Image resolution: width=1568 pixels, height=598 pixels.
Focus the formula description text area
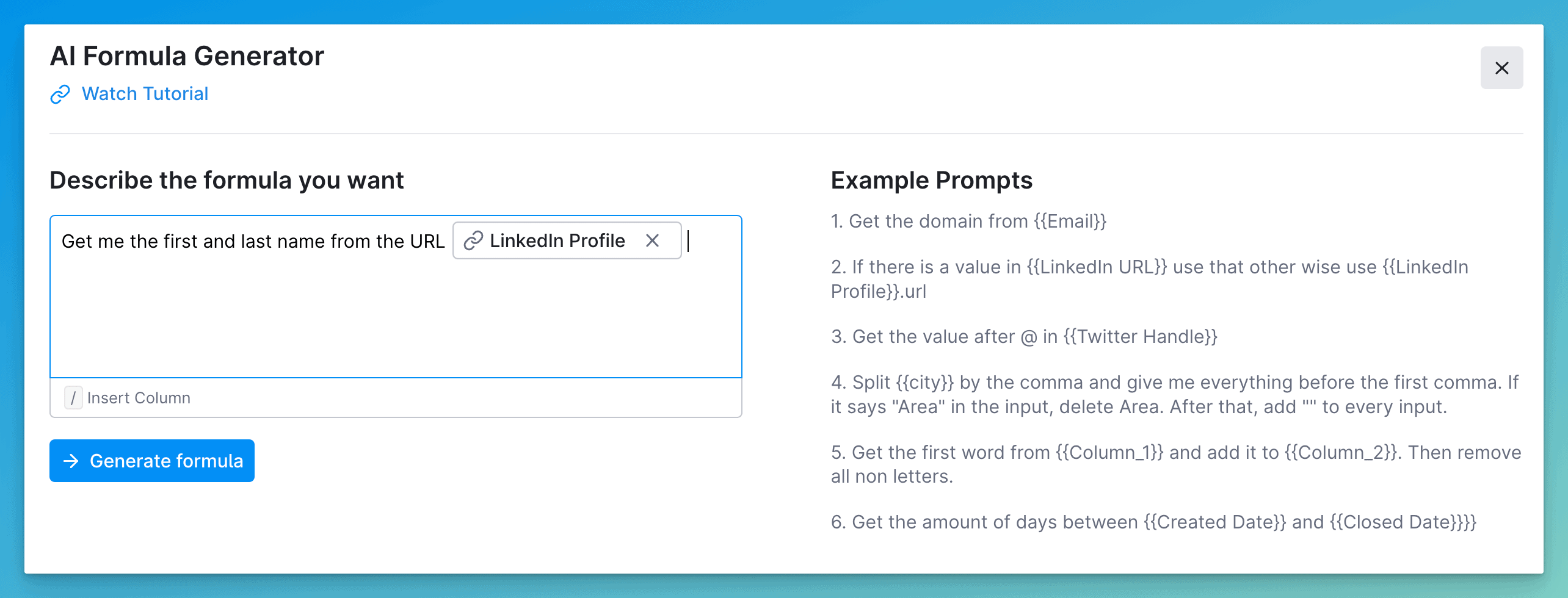pos(395,317)
